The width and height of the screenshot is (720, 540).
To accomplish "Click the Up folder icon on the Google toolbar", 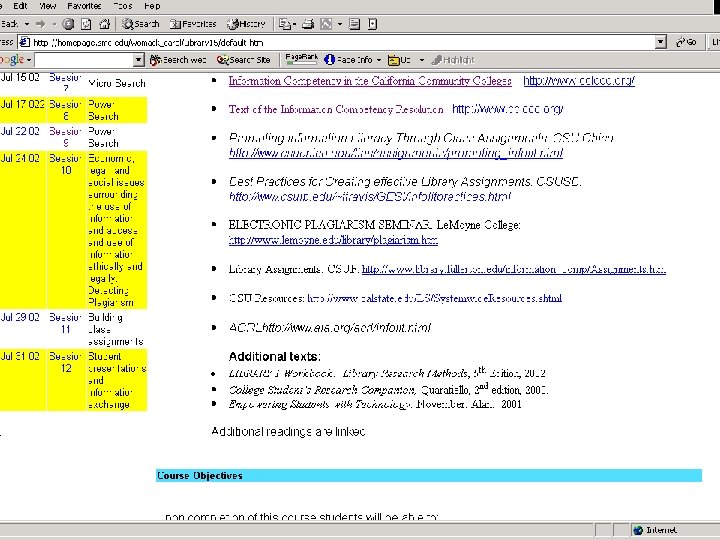I will [394, 60].
